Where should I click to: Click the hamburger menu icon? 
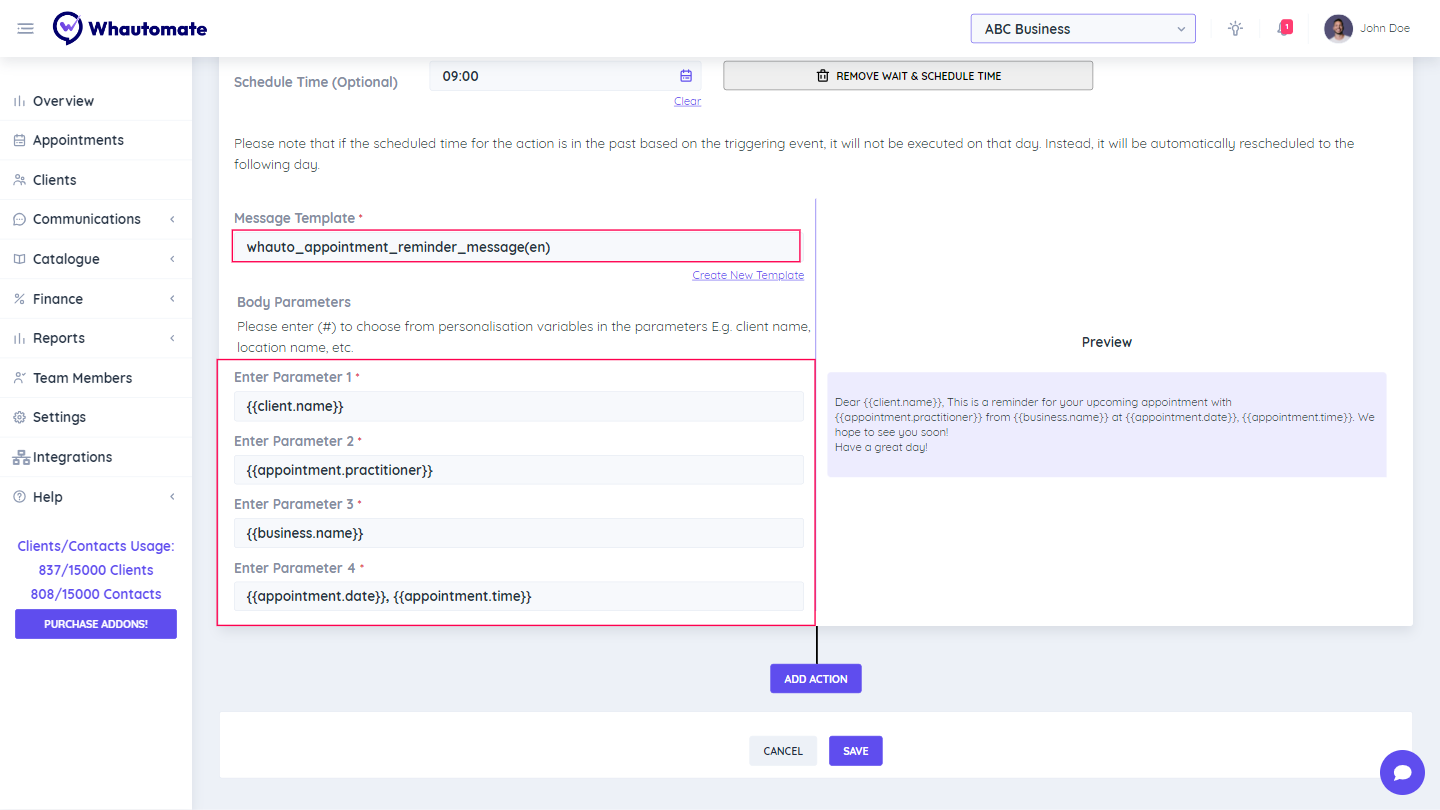[26, 29]
